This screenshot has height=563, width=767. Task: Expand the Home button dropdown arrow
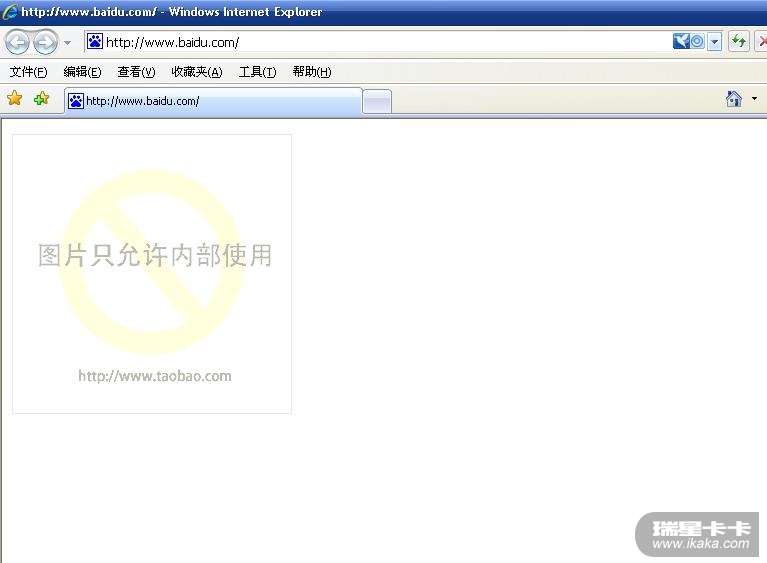(x=754, y=99)
